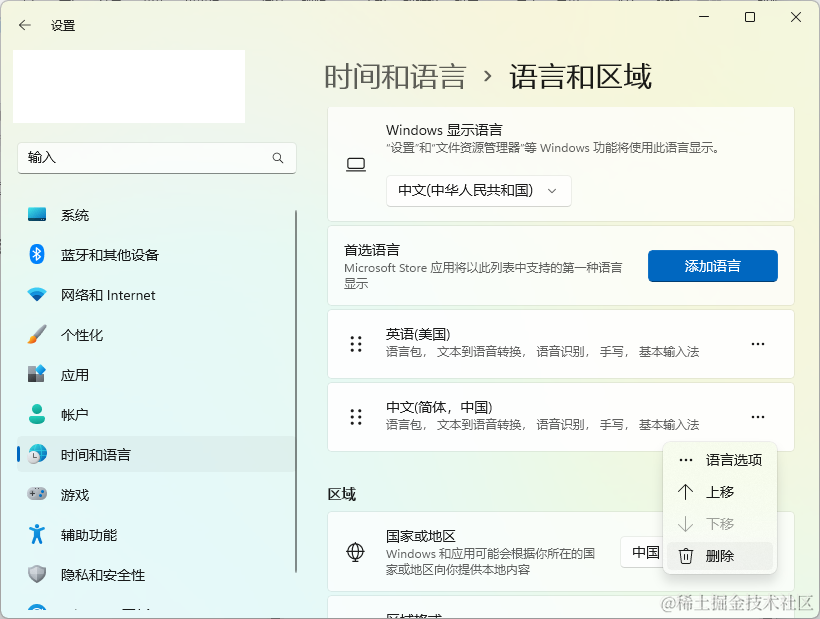Viewport: 820px width, 619px height.
Task: Click the 添加语言 button
Action: [712, 265]
